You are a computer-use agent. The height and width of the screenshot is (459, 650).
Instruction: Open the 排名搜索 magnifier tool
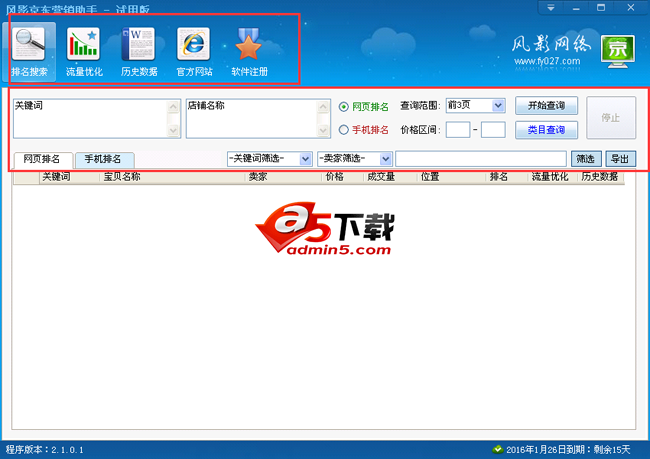[29, 52]
